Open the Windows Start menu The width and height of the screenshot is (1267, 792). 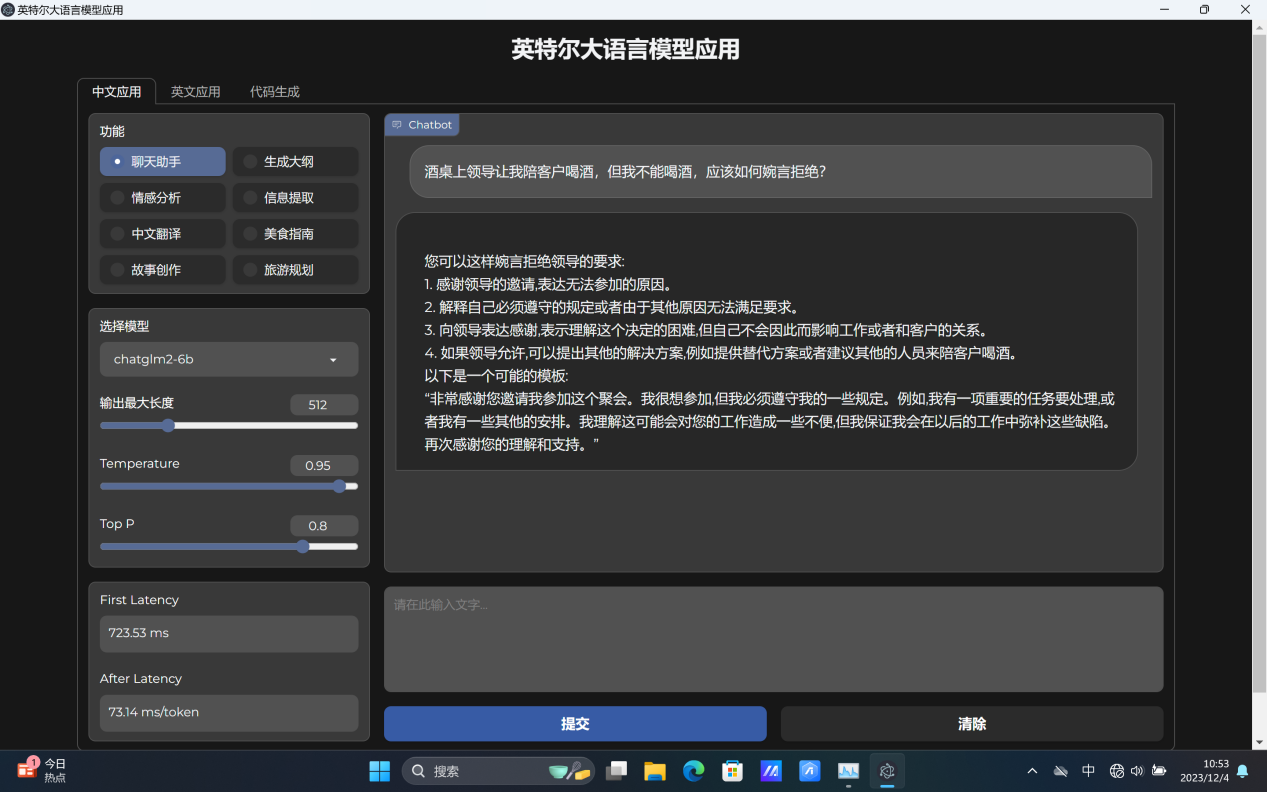(x=380, y=771)
